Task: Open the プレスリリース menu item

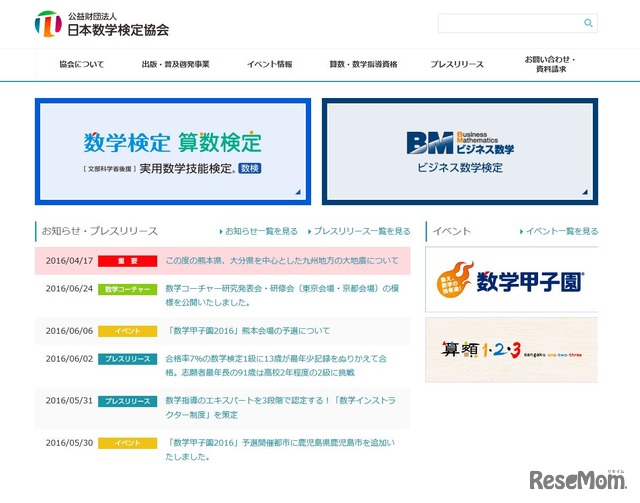Action: pos(457,64)
